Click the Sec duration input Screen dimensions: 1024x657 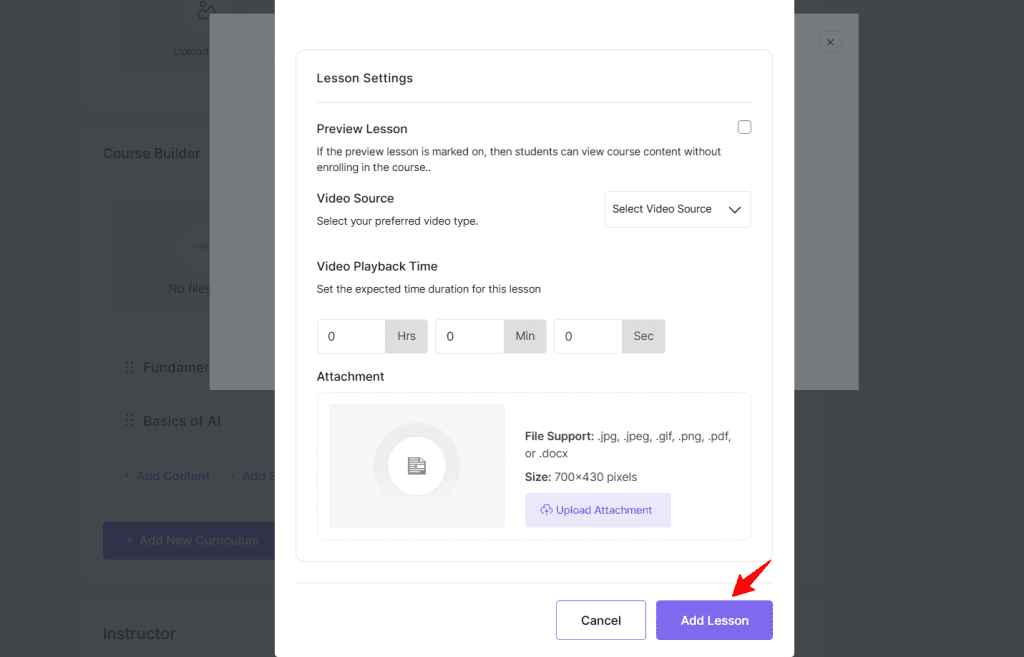pos(587,336)
